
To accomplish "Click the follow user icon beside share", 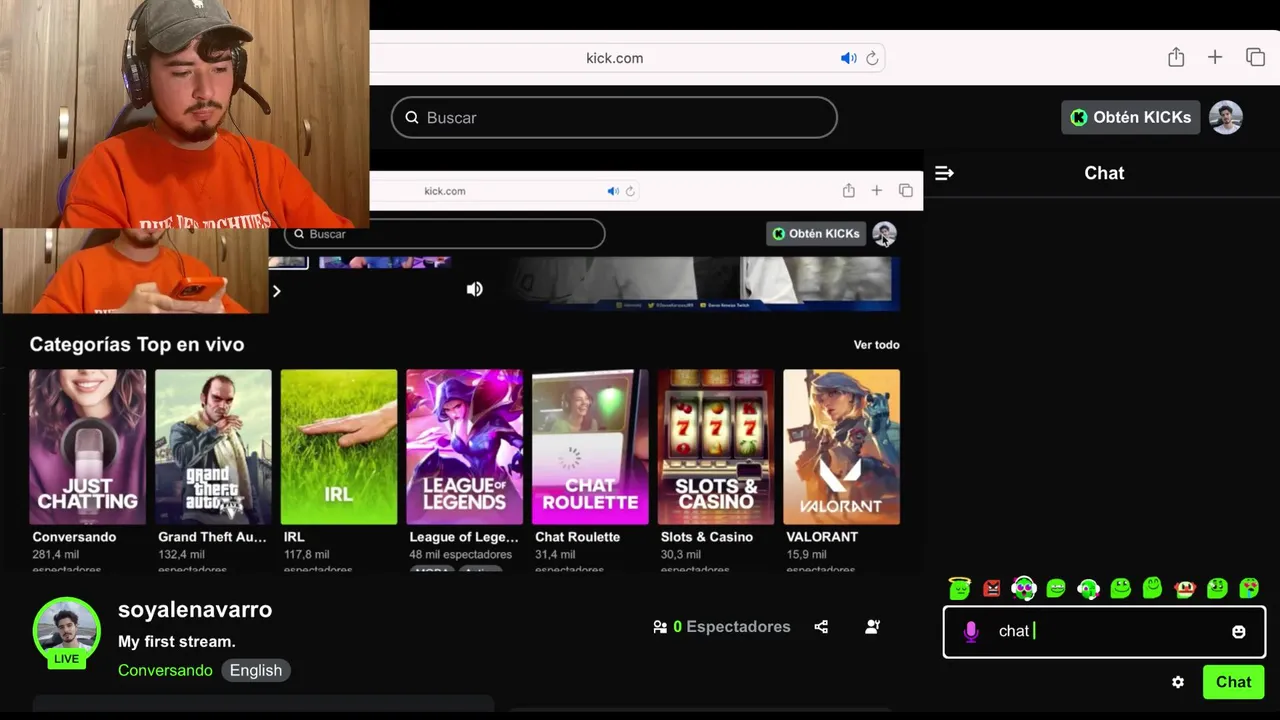I will [x=872, y=627].
